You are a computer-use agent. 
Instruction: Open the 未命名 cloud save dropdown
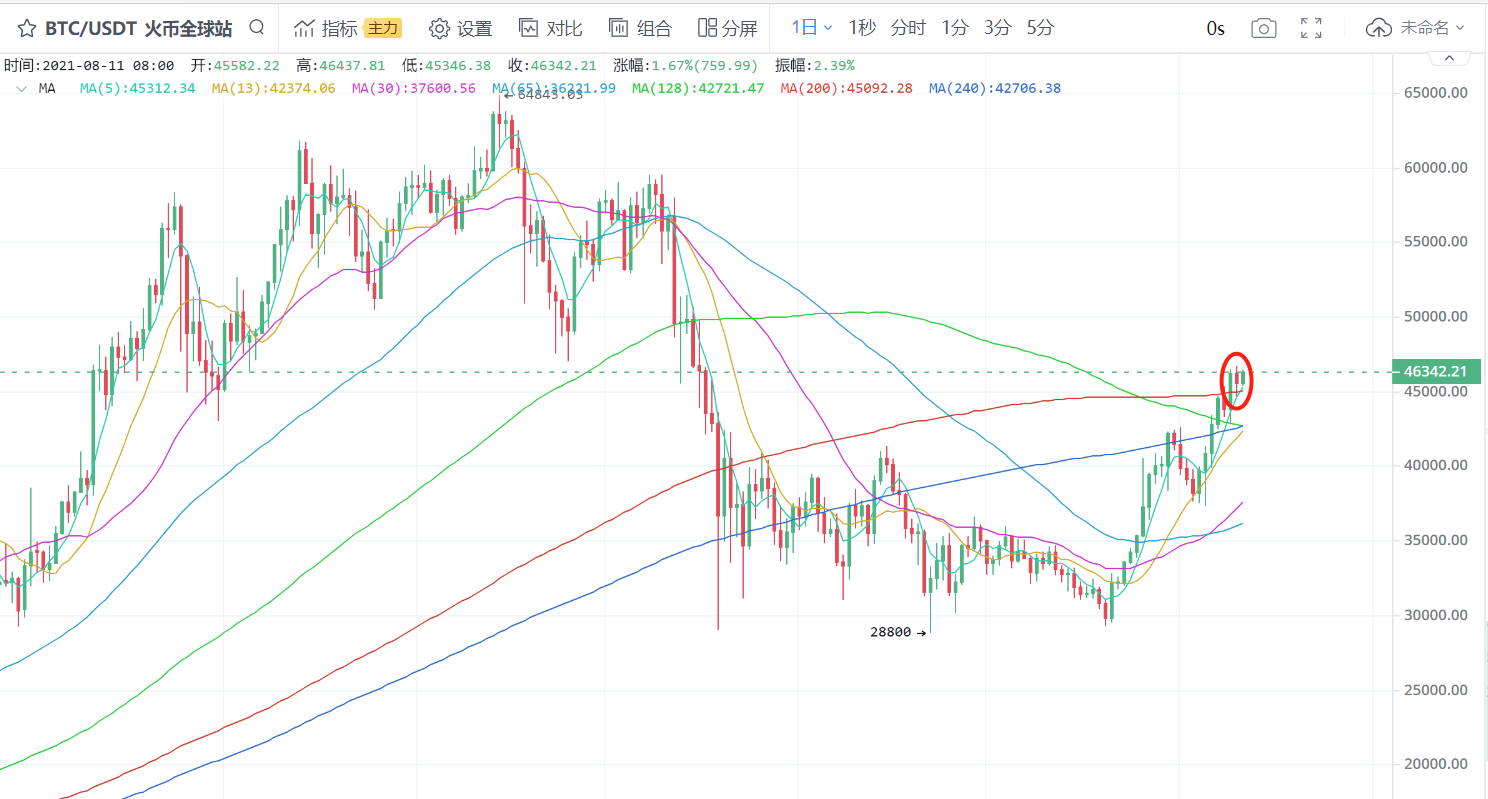point(1415,28)
